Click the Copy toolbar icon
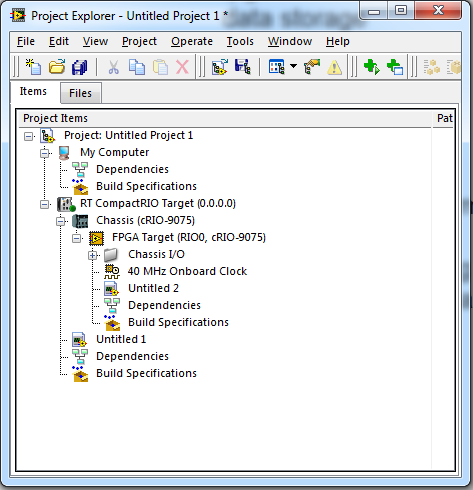473x490 pixels. (x=137, y=67)
